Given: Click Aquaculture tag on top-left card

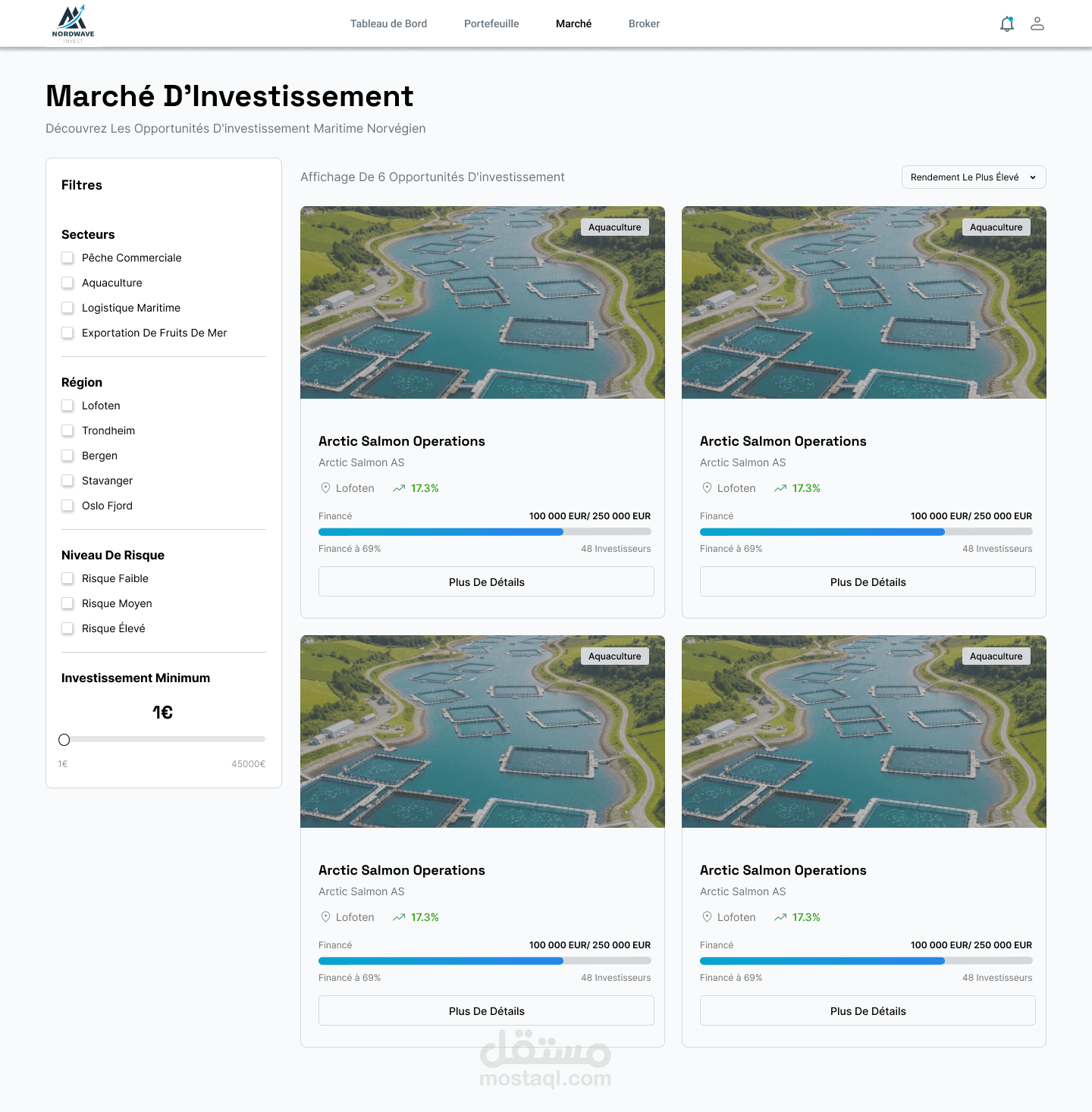Looking at the screenshot, I should [x=615, y=227].
